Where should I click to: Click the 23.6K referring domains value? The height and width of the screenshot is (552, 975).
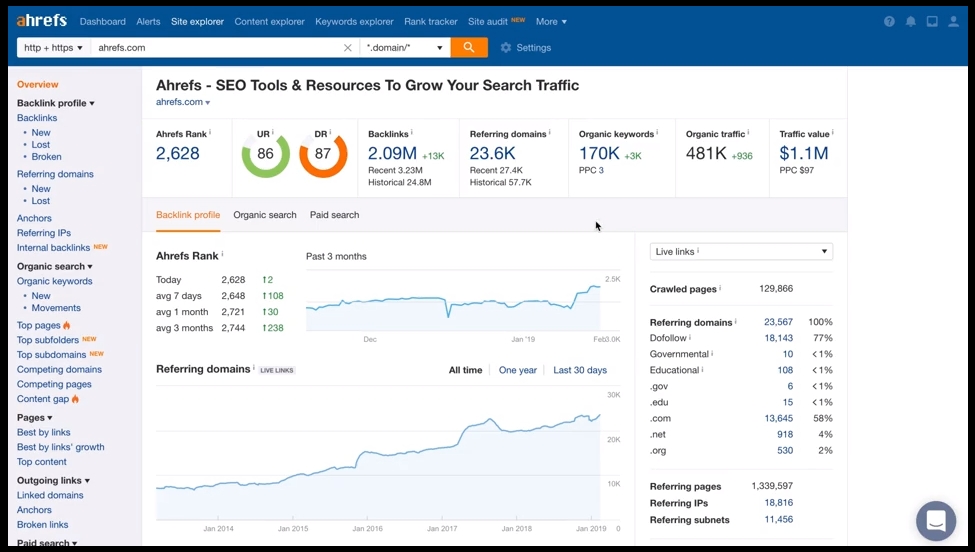pos(492,153)
